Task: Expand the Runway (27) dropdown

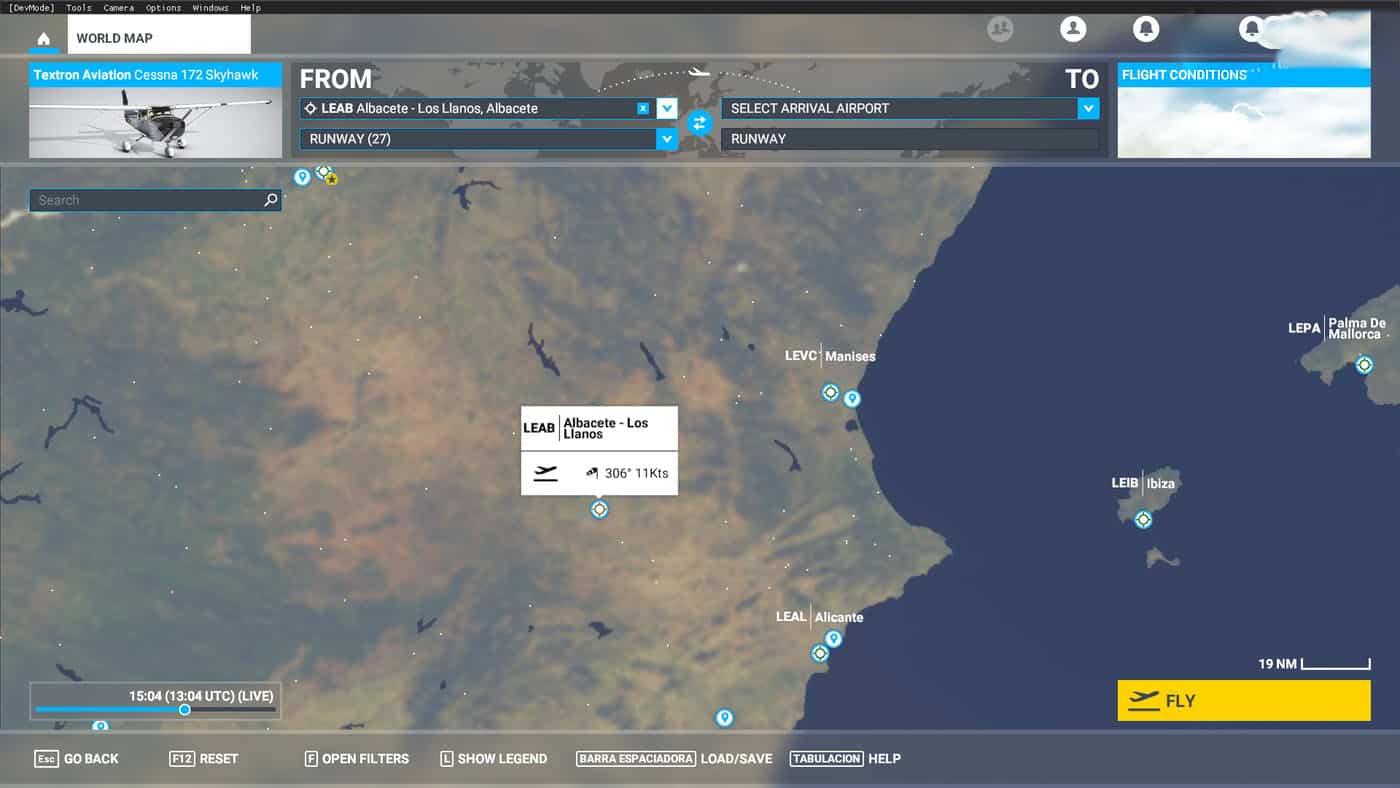Action: coord(667,139)
